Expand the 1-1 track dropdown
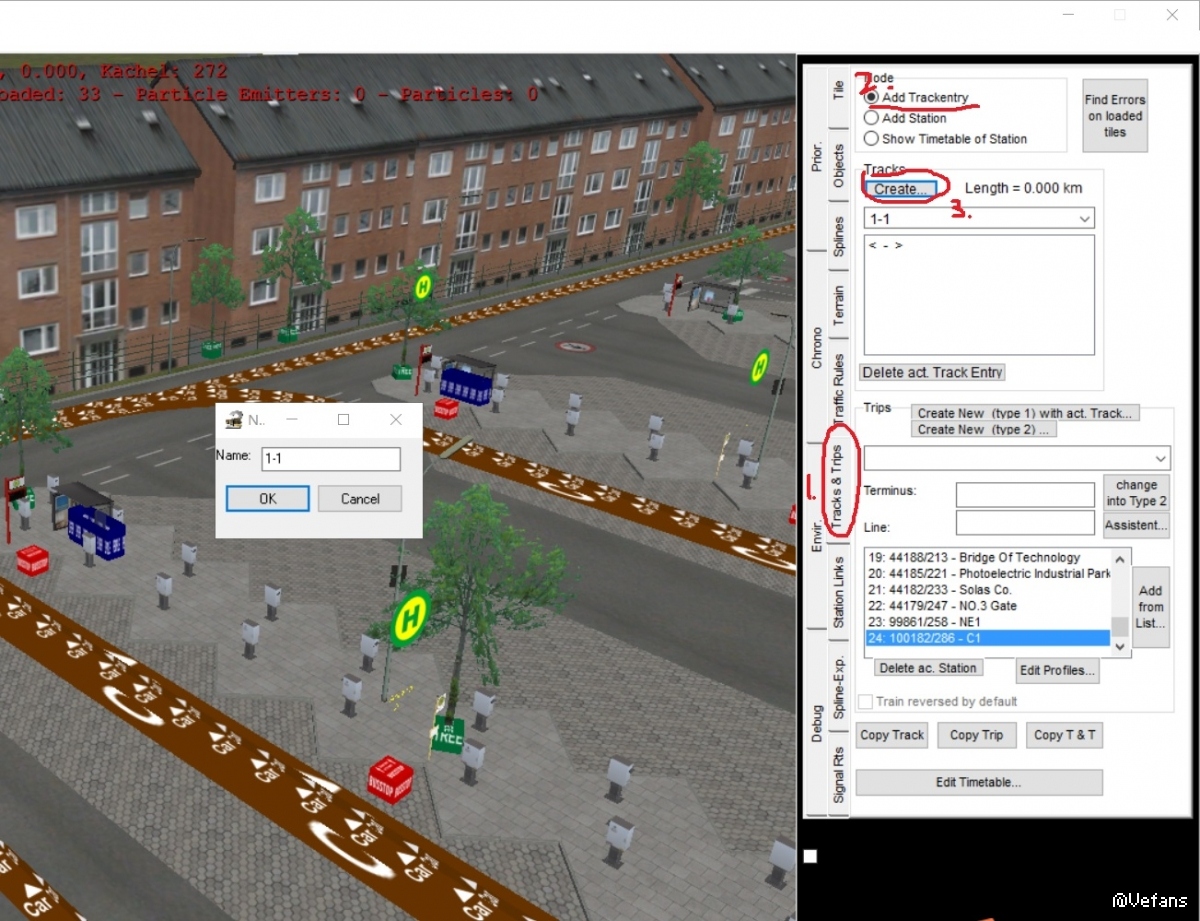1200x921 pixels. click(1084, 219)
